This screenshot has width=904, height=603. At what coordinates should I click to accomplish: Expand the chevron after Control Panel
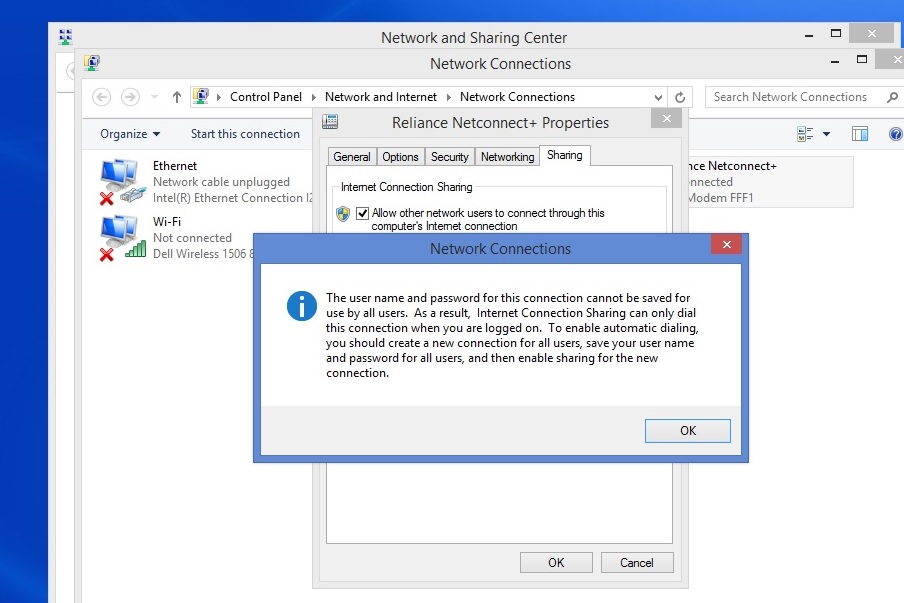(x=314, y=97)
